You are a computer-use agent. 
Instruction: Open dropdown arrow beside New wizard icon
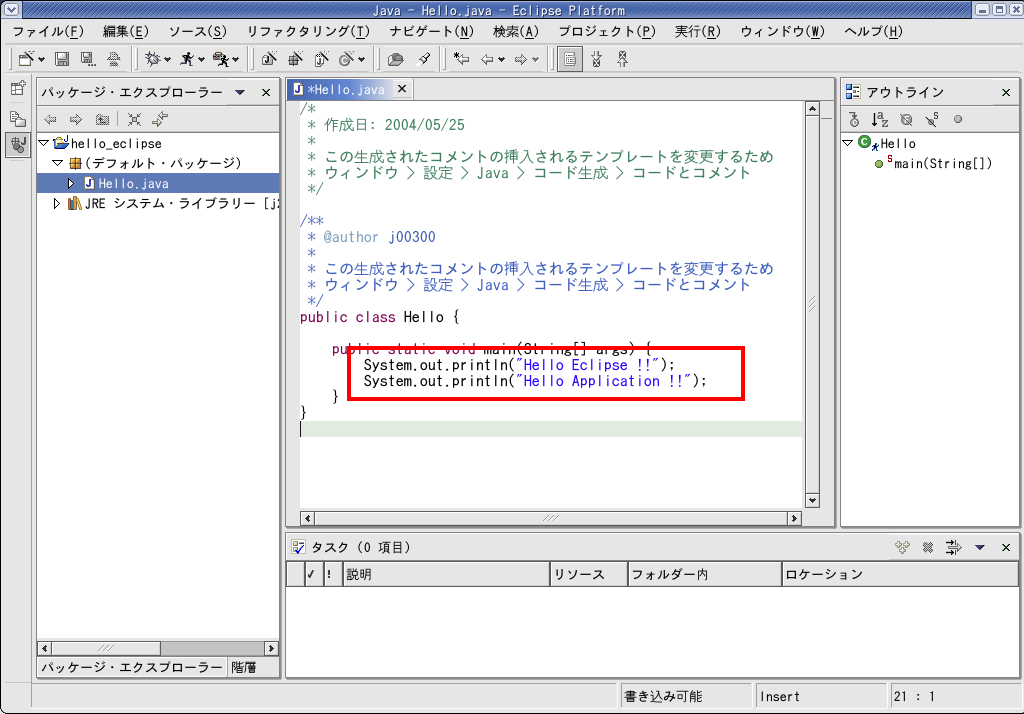pyautogui.click(x=42, y=60)
